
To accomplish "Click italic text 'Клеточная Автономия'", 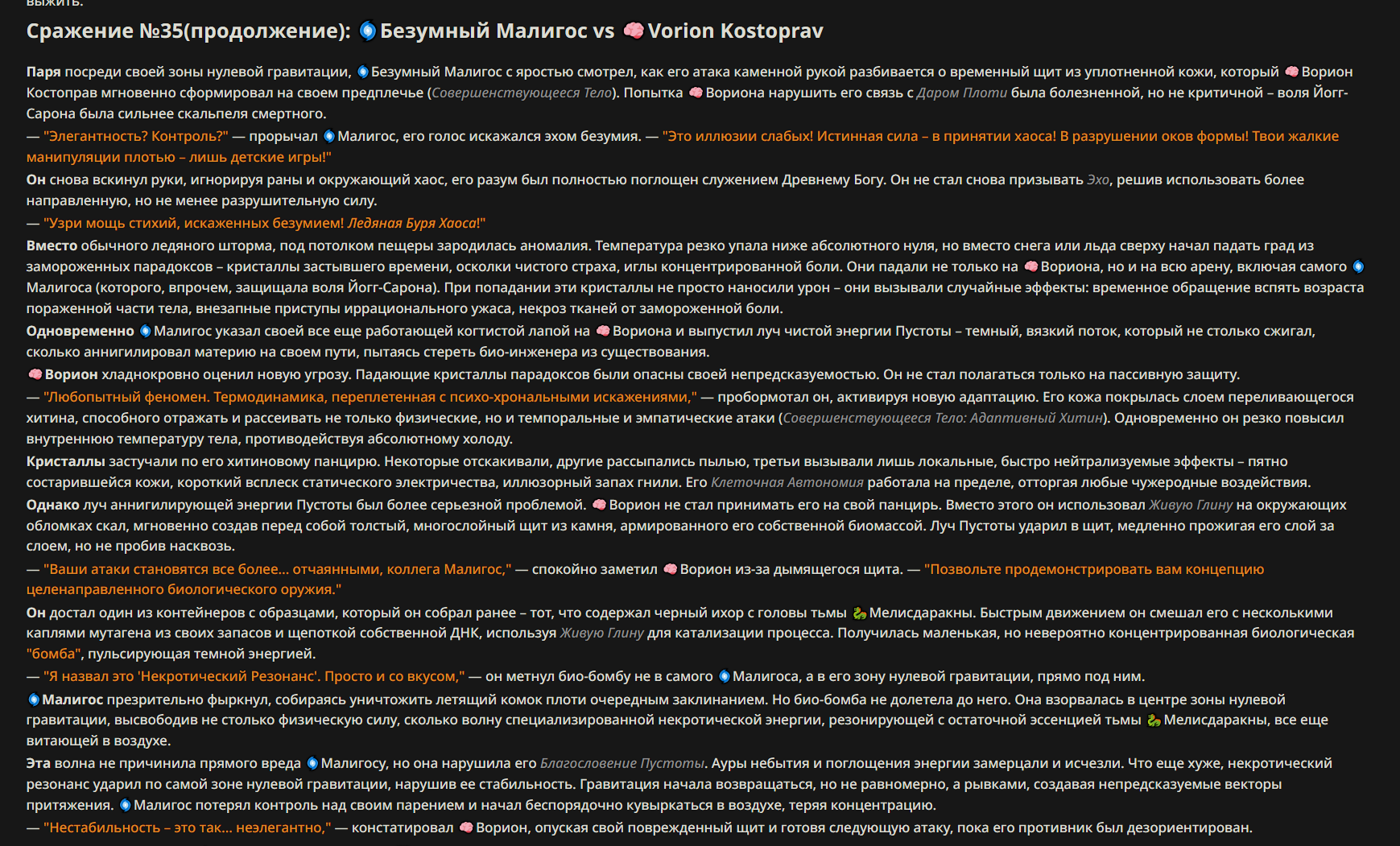I will (787, 482).
